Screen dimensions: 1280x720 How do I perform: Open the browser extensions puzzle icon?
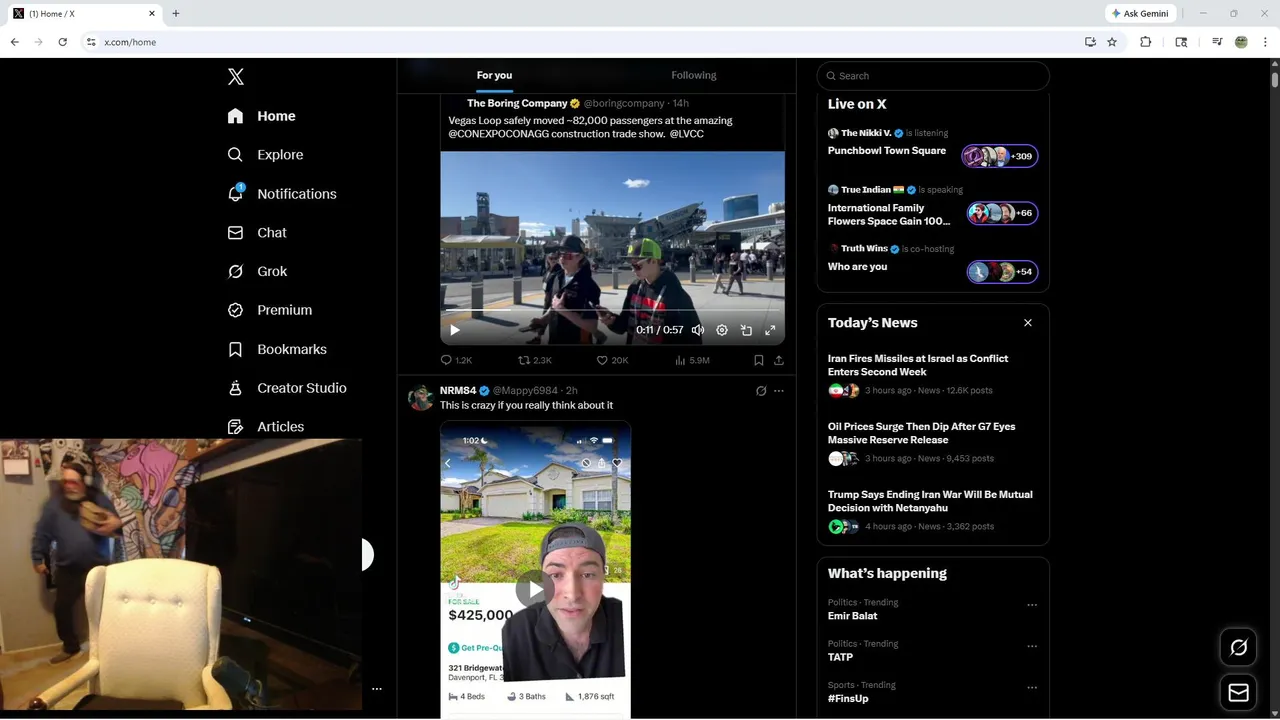pos(1146,42)
